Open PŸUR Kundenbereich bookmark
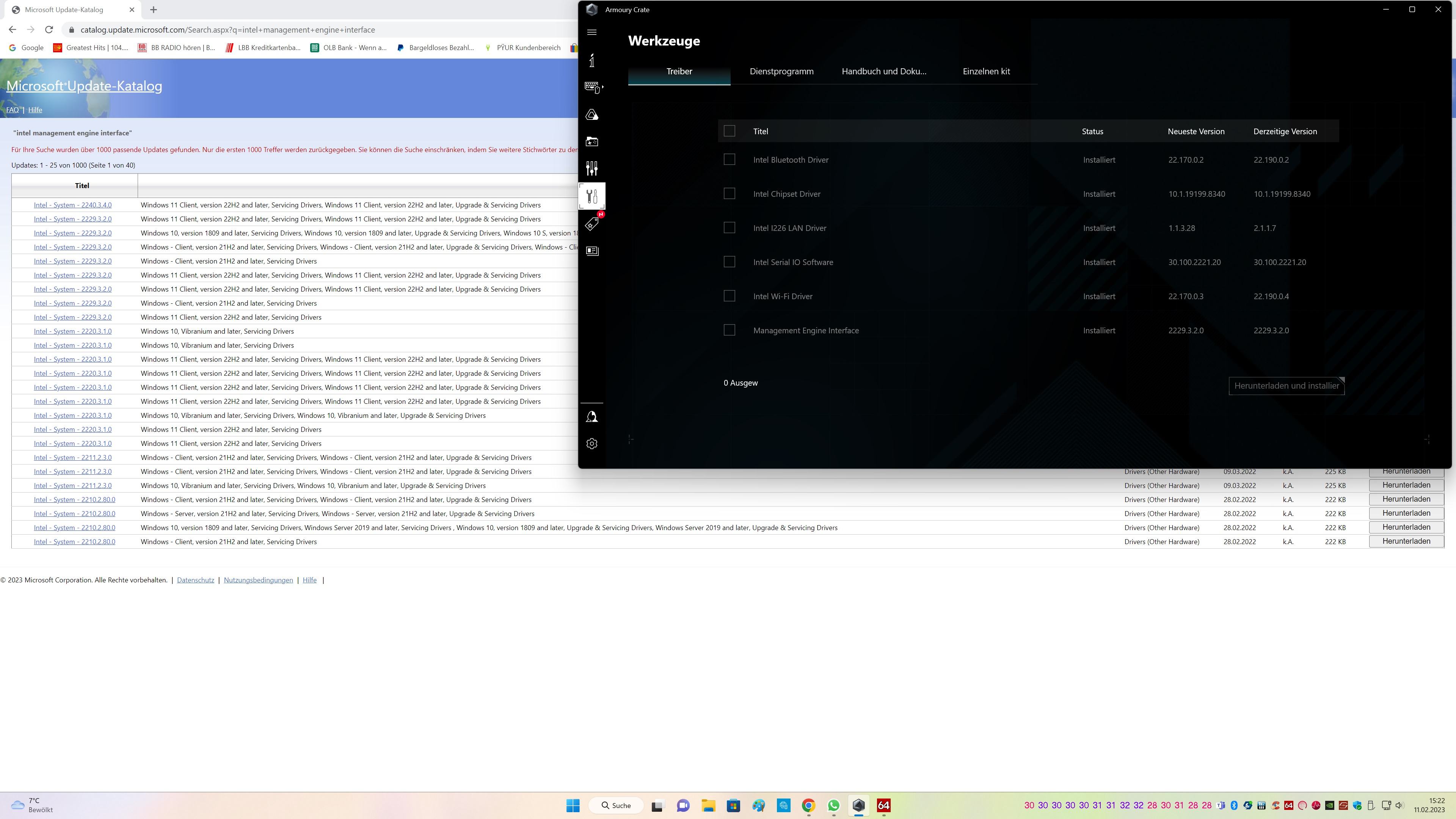This screenshot has height=819, width=1456. (522, 47)
